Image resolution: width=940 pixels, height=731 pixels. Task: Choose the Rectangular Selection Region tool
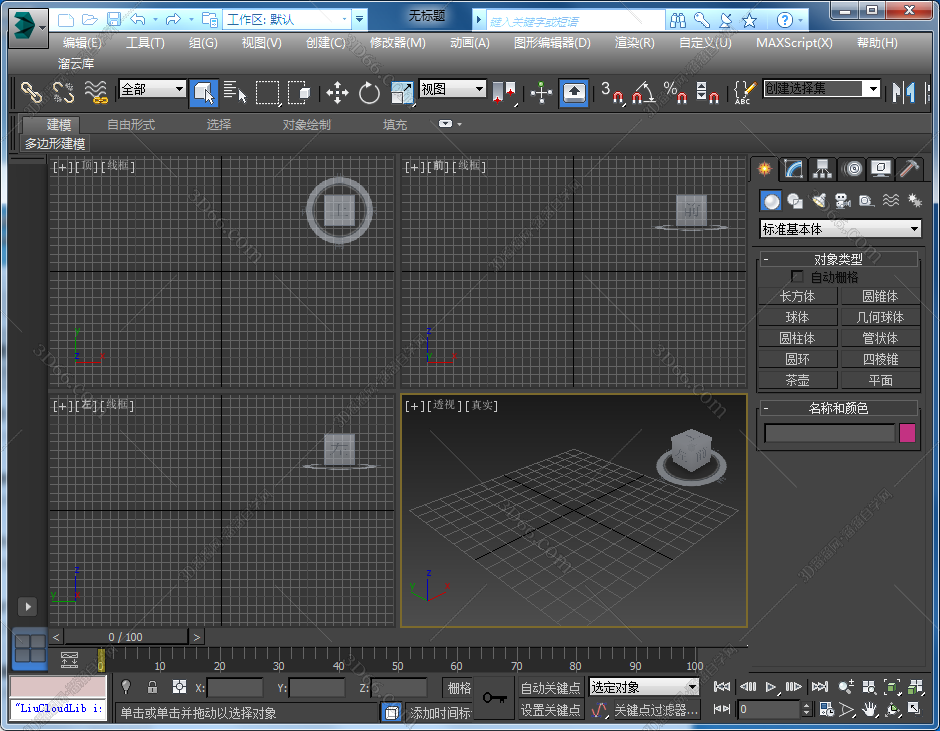coord(267,93)
